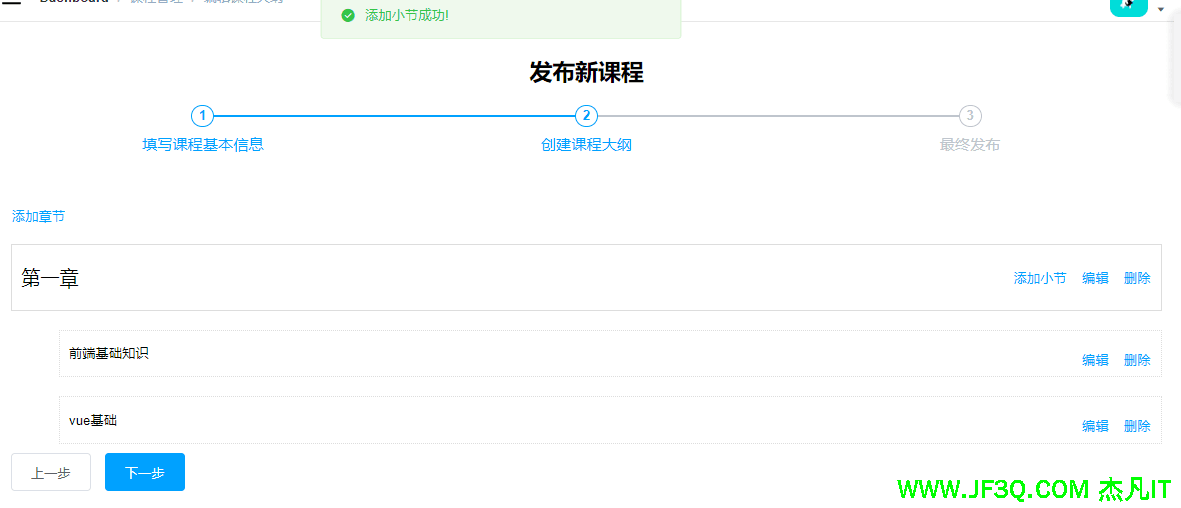This screenshot has width=1181, height=508.
Task: Click the hamburger sidebar toggle icon
Action: click(x=12, y=4)
